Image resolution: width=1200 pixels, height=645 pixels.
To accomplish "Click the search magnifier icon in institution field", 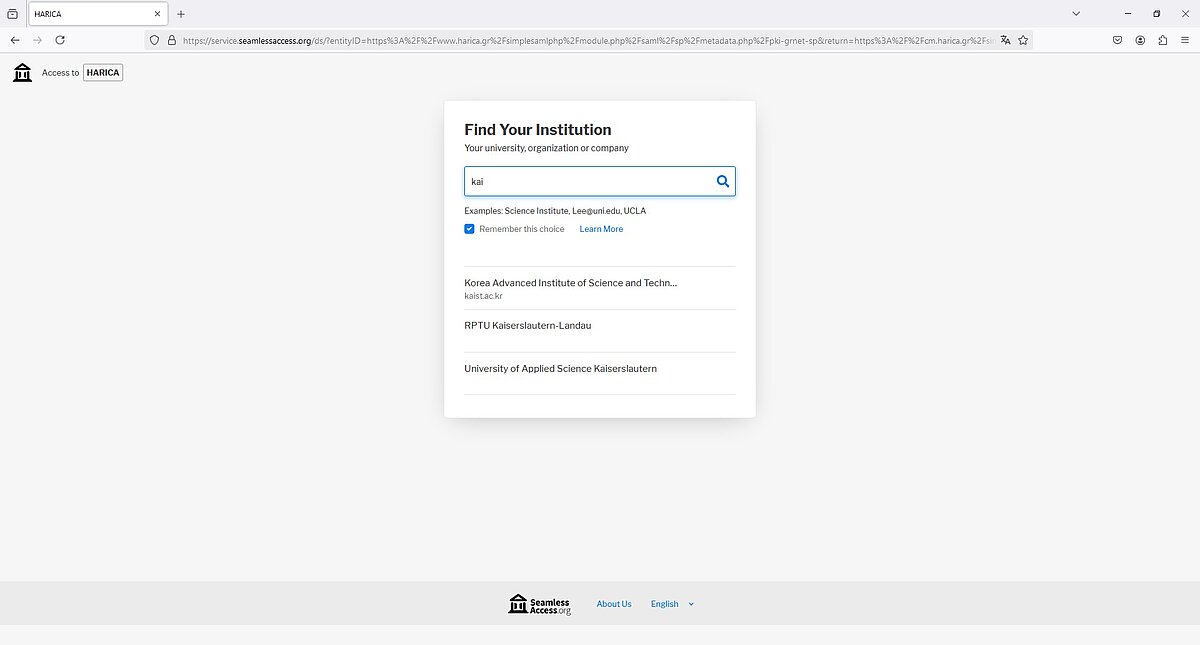I will tap(723, 181).
